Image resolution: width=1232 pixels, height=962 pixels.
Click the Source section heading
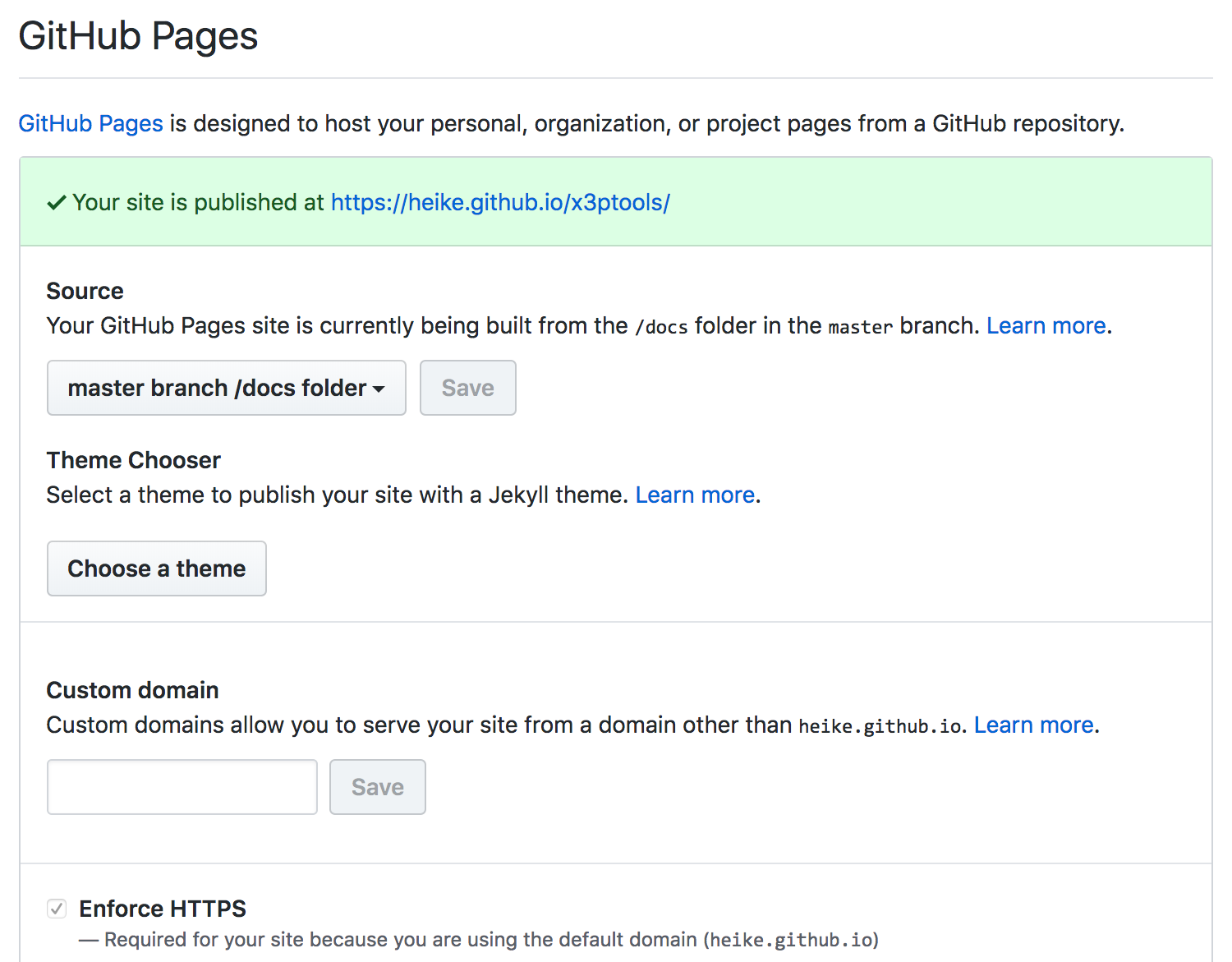85,291
